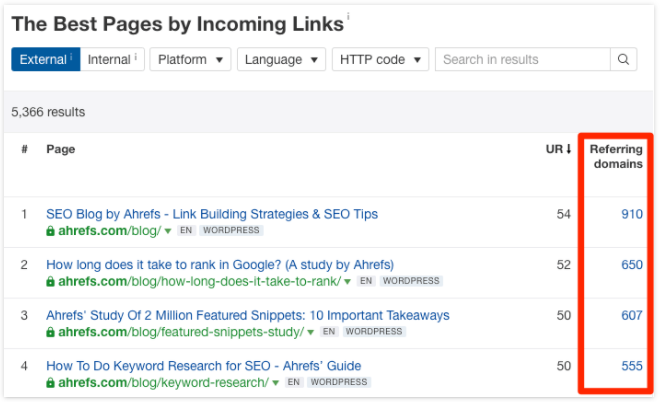Open SEO Blog by Ahrefs page link
The height and width of the screenshot is (402, 661).
212,214
